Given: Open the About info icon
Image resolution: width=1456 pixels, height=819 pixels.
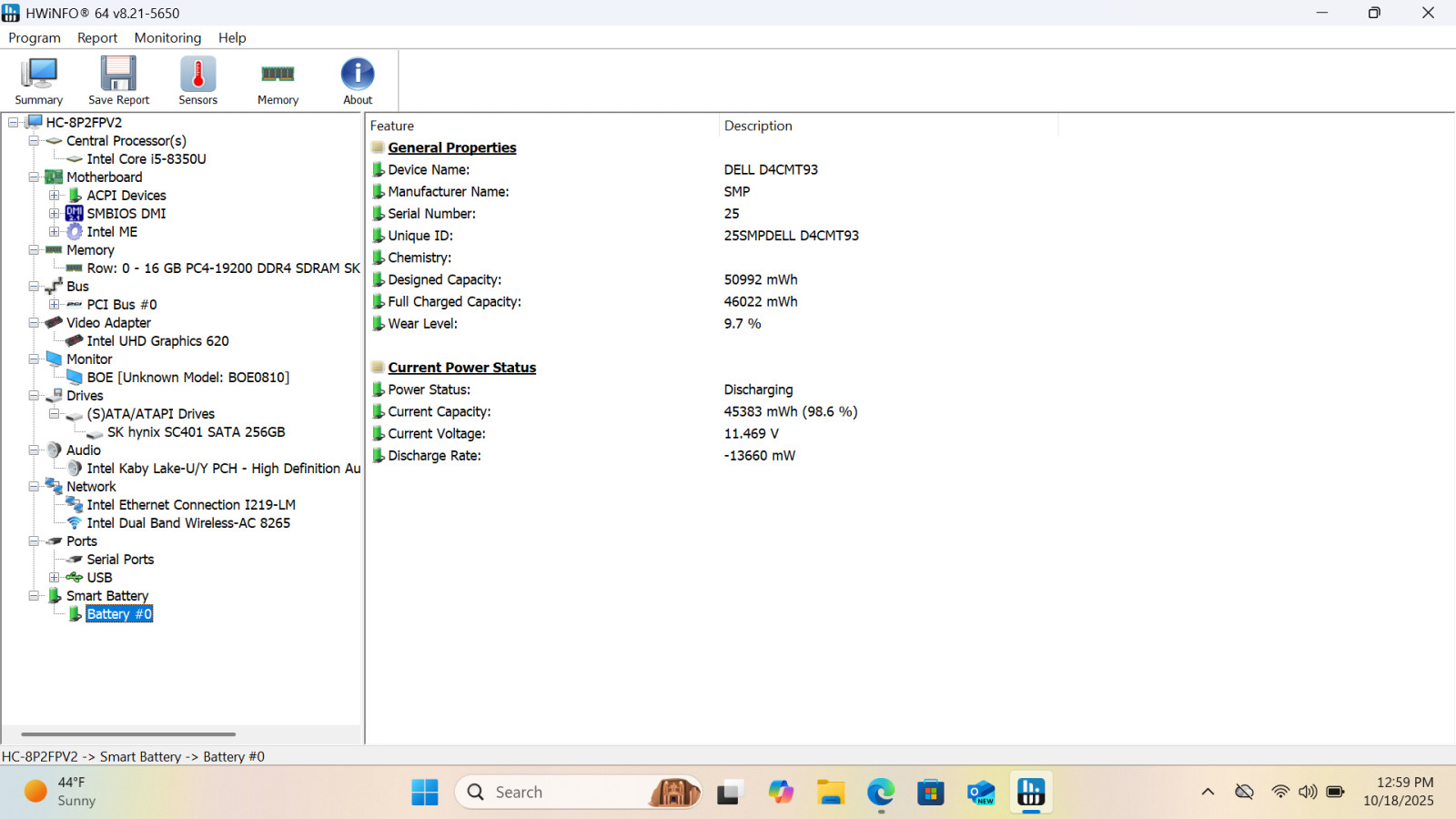Looking at the screenshot, I should tap(358, 81).
